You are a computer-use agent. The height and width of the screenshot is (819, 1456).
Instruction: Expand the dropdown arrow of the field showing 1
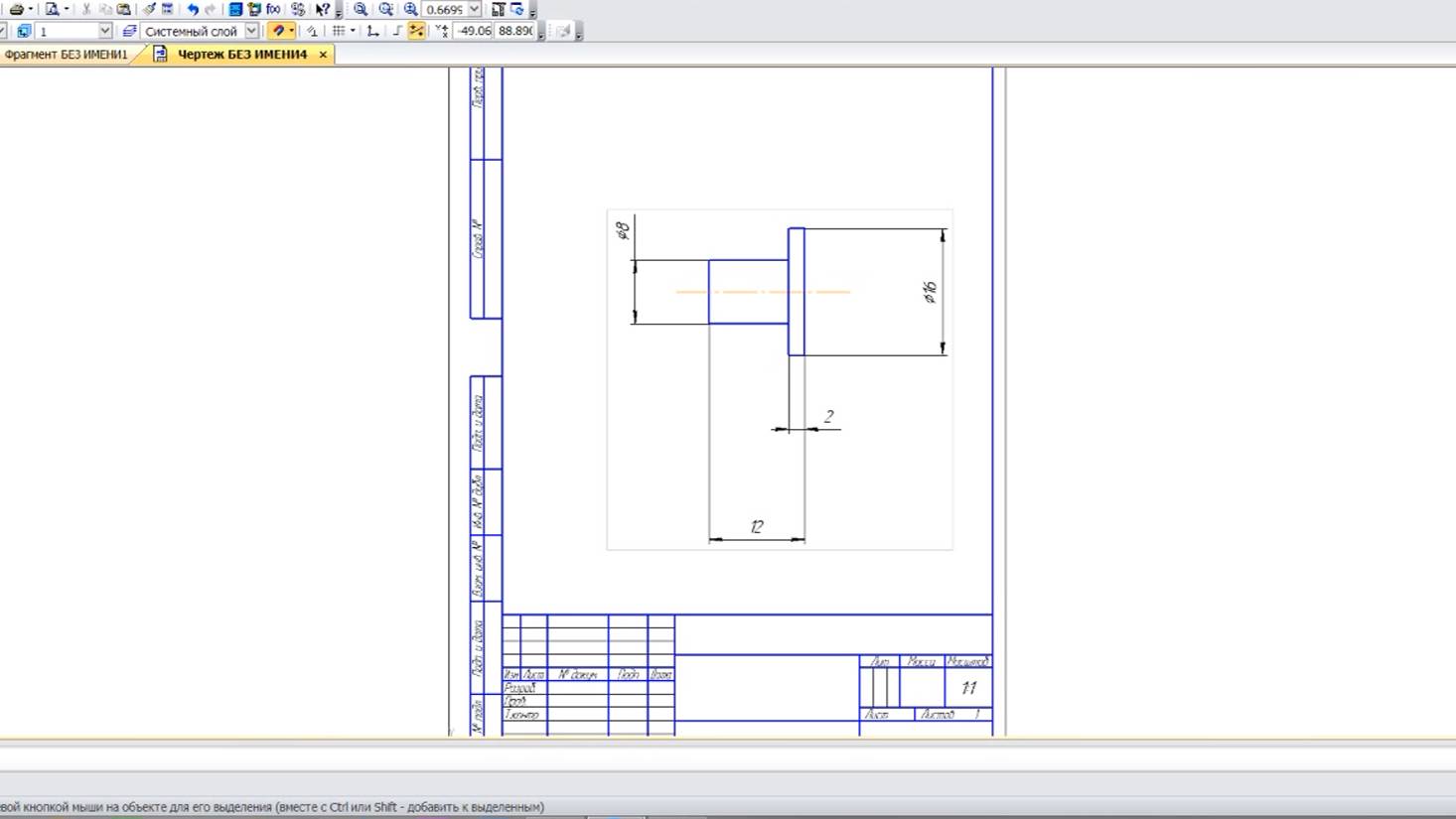pos(104,31)
